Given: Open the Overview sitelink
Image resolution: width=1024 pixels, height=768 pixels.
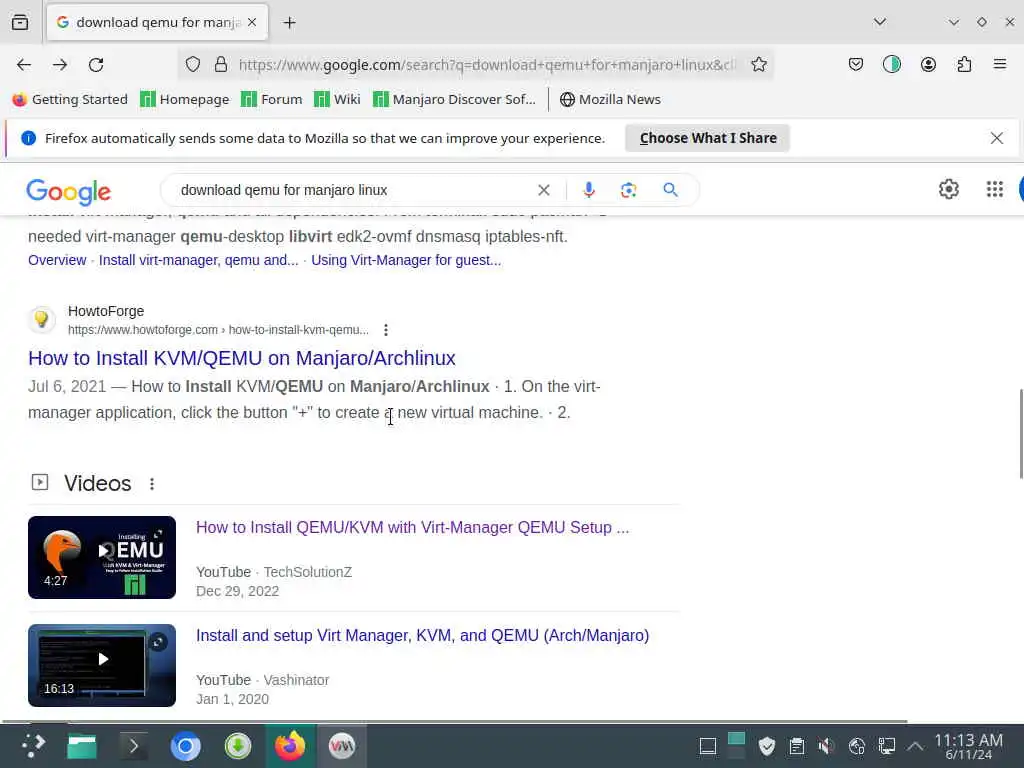Looking at the screenshot, I should point(57,260).
